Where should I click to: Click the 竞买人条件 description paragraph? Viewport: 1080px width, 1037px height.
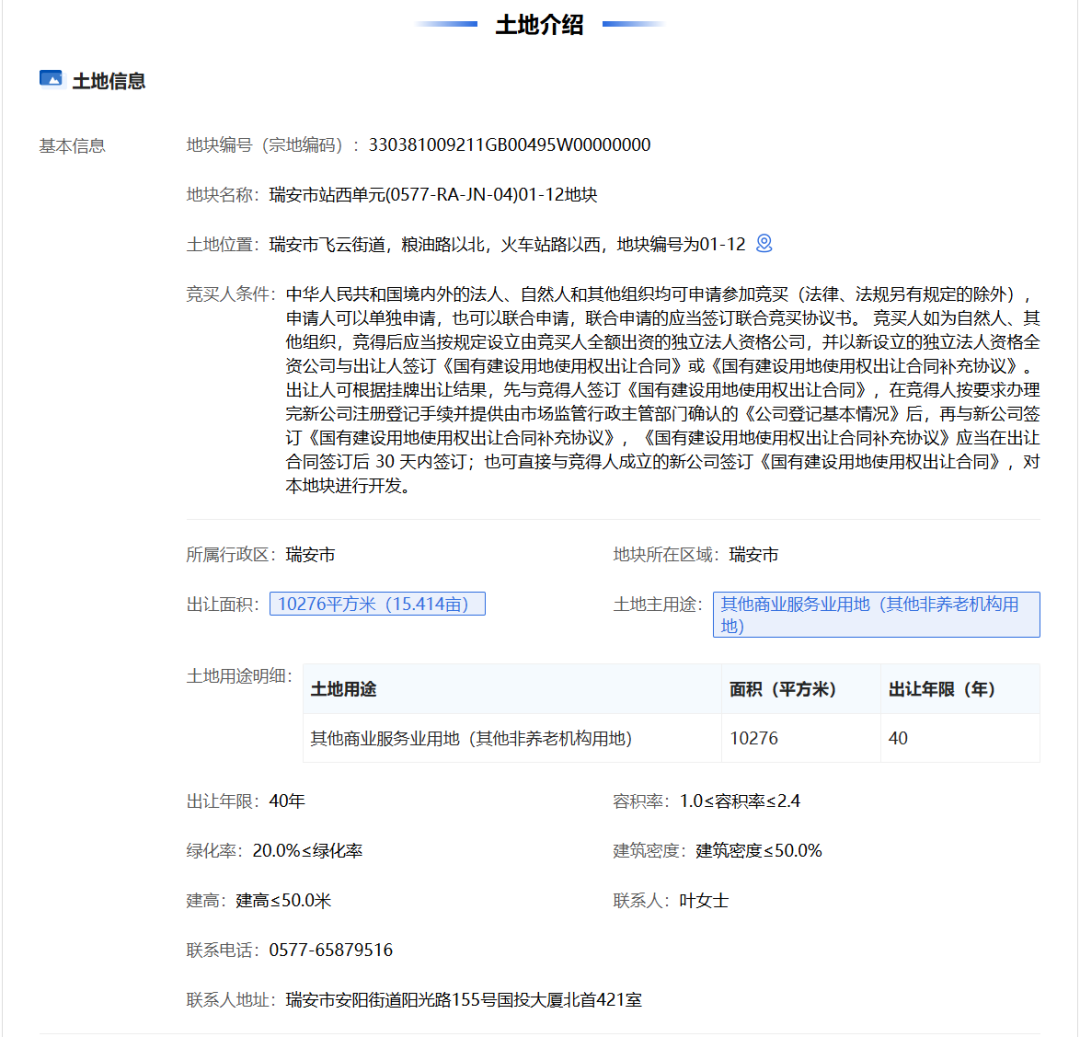[662, 390]
